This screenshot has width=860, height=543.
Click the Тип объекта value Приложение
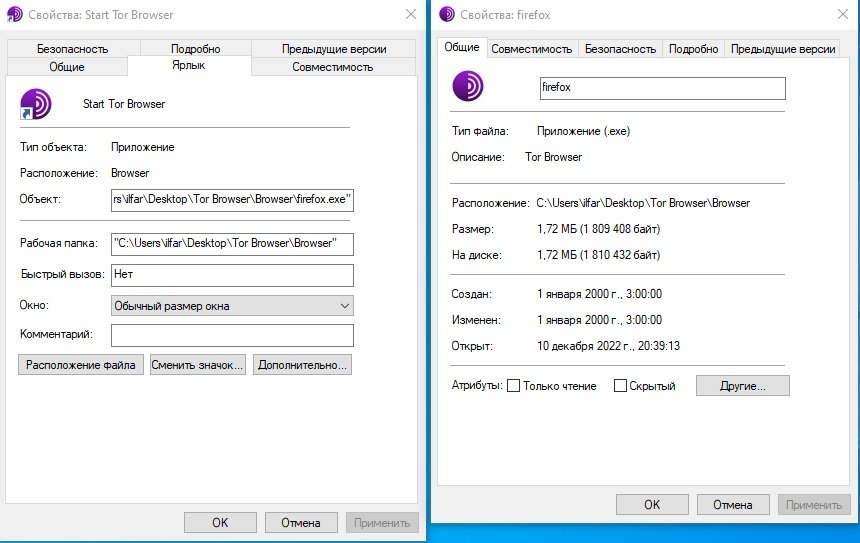(x=143, y=147)
